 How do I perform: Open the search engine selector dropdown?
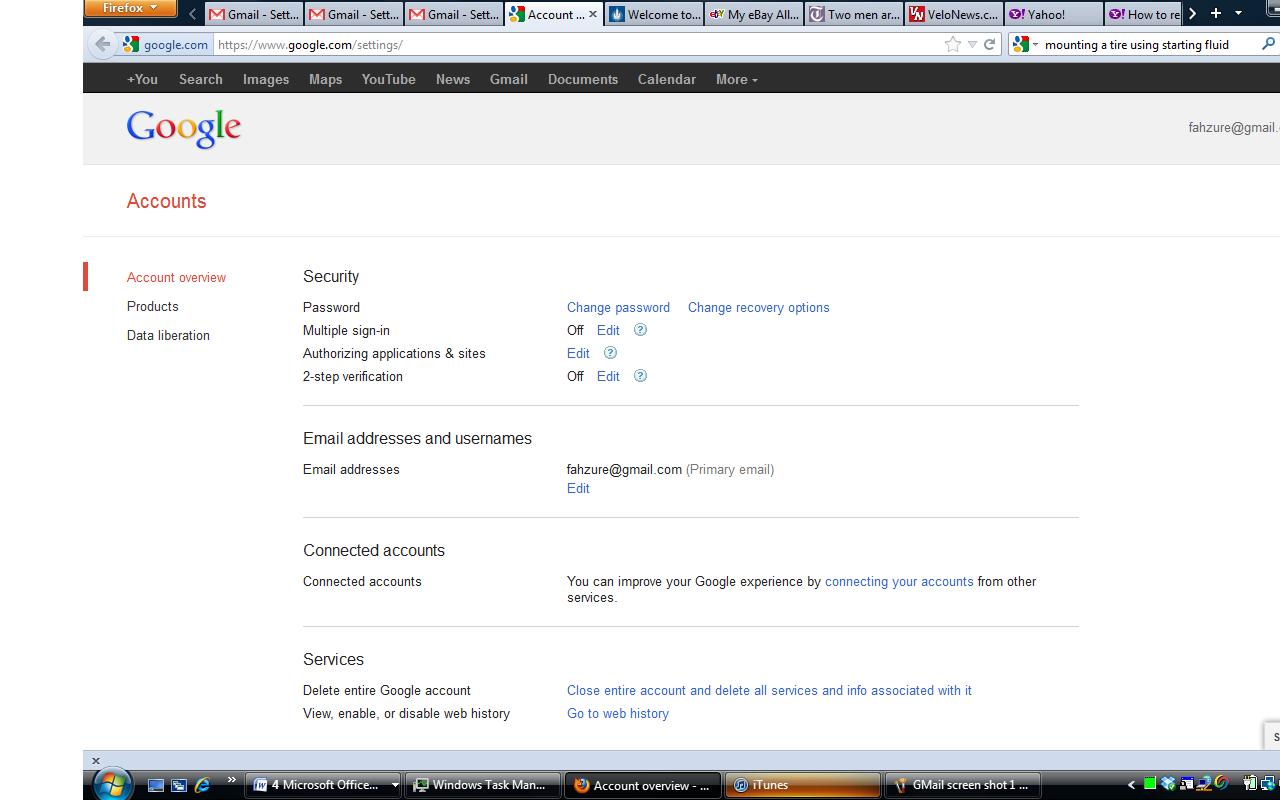click(1024, 44)
